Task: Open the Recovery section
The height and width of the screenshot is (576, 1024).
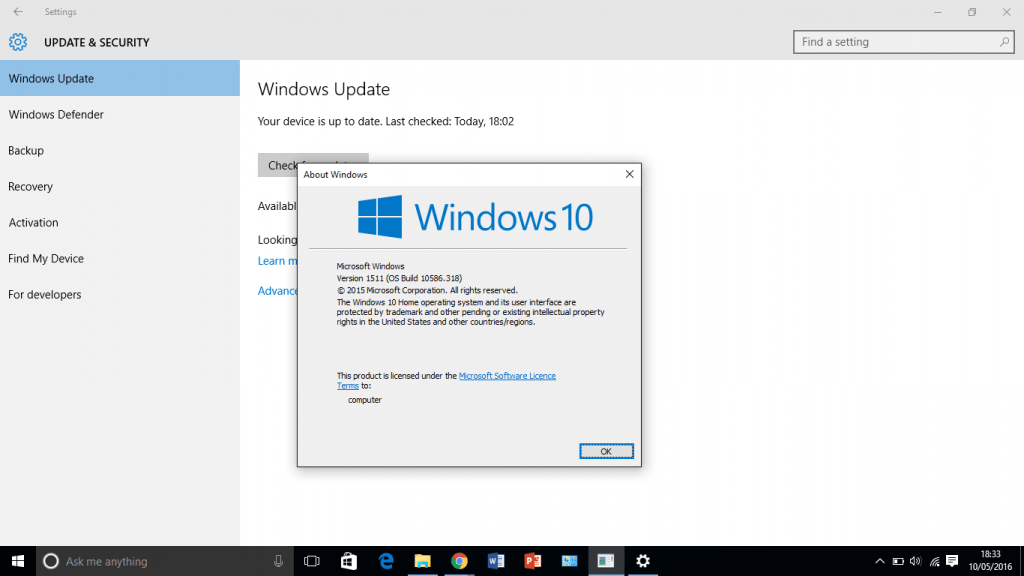Action: pyautogui.click(x=120, y=186)
